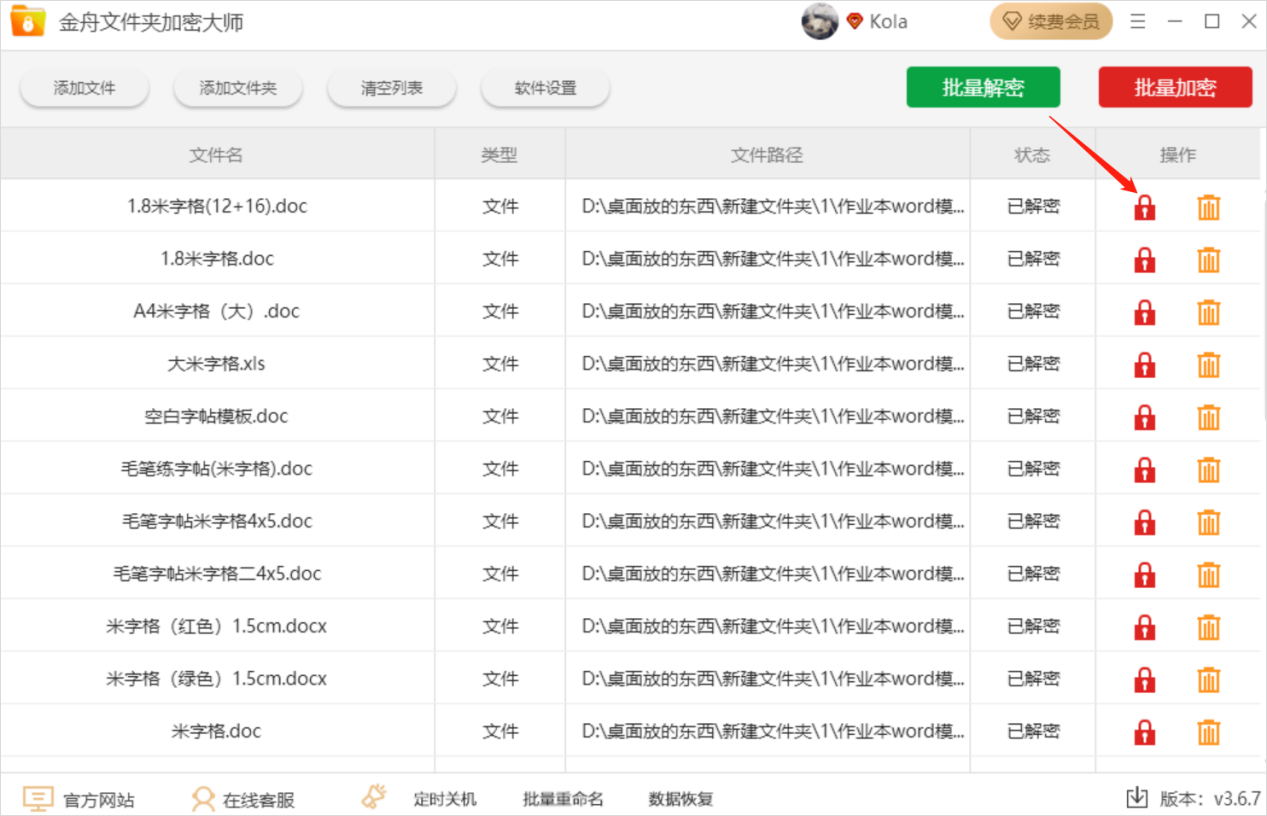
Task: Open 软件设置 software settings
Action: (x=545, y=87)
